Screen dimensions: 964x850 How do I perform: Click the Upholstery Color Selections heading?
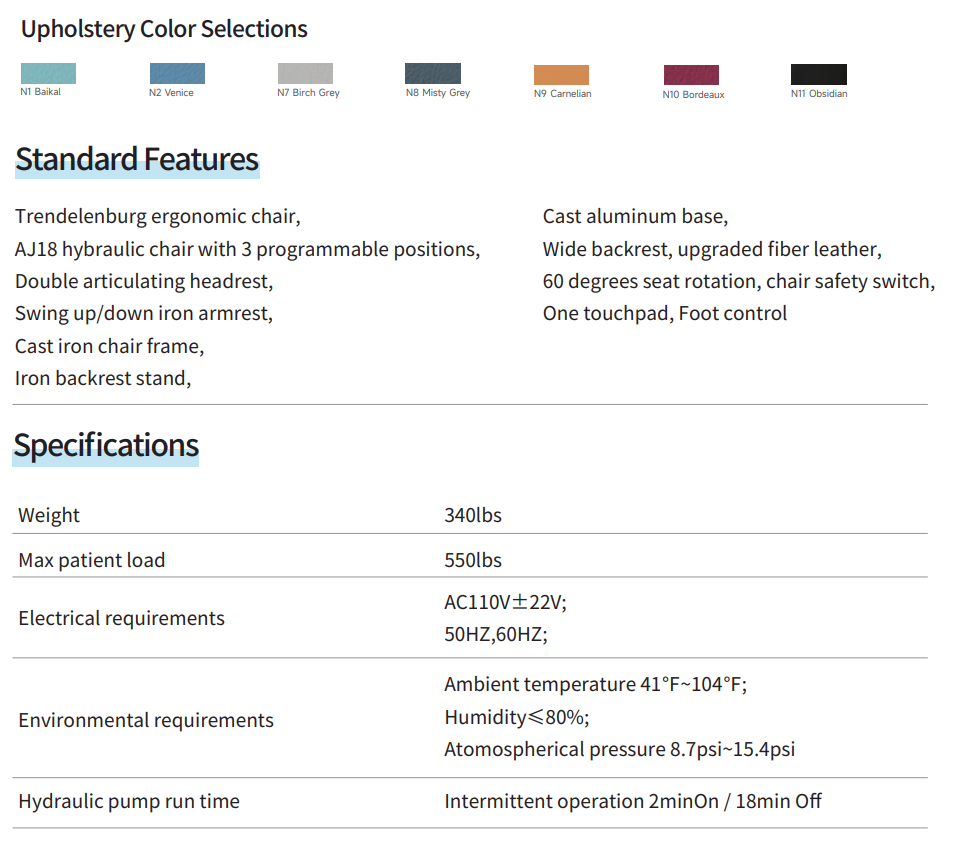click(x=164, y=29)
